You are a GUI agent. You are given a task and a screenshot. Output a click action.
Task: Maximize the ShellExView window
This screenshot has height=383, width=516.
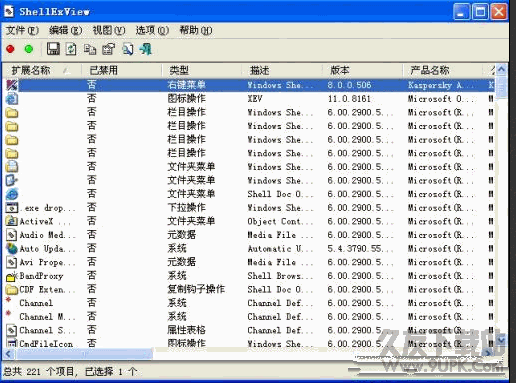pyautogui.click(x=480, y=12)
